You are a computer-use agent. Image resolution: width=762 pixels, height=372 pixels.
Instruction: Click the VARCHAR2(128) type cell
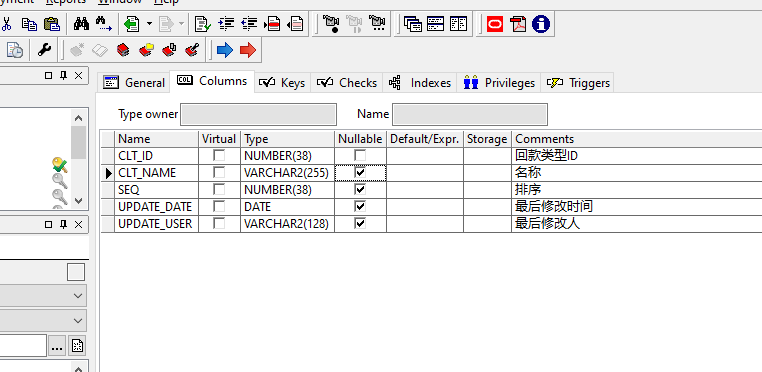click(287, 224)
